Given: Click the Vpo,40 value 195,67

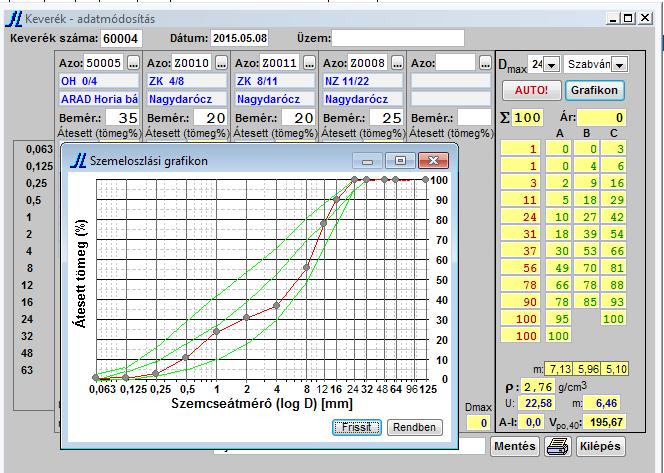Looking at the screenshot, I should pos(606,422).
